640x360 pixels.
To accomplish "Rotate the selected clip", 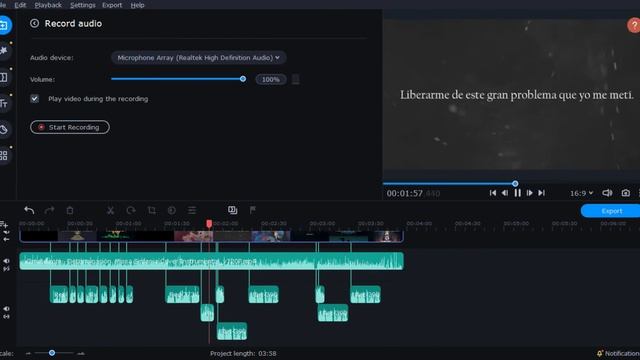I will click(131, 210).
